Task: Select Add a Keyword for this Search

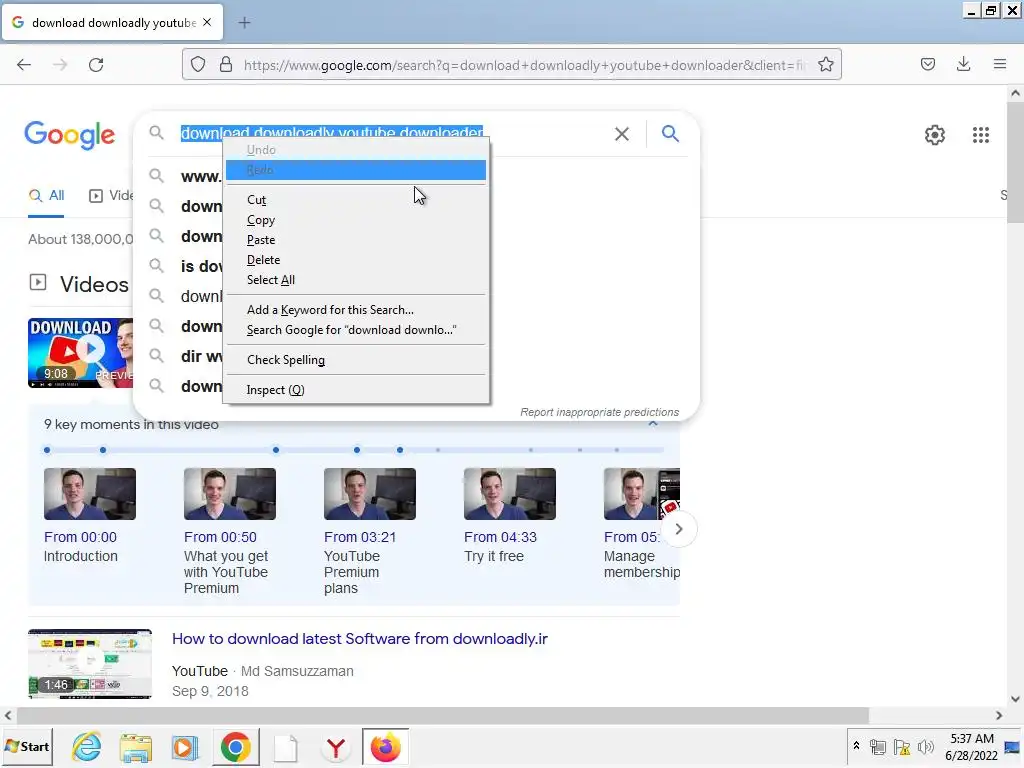Action: 356,310
